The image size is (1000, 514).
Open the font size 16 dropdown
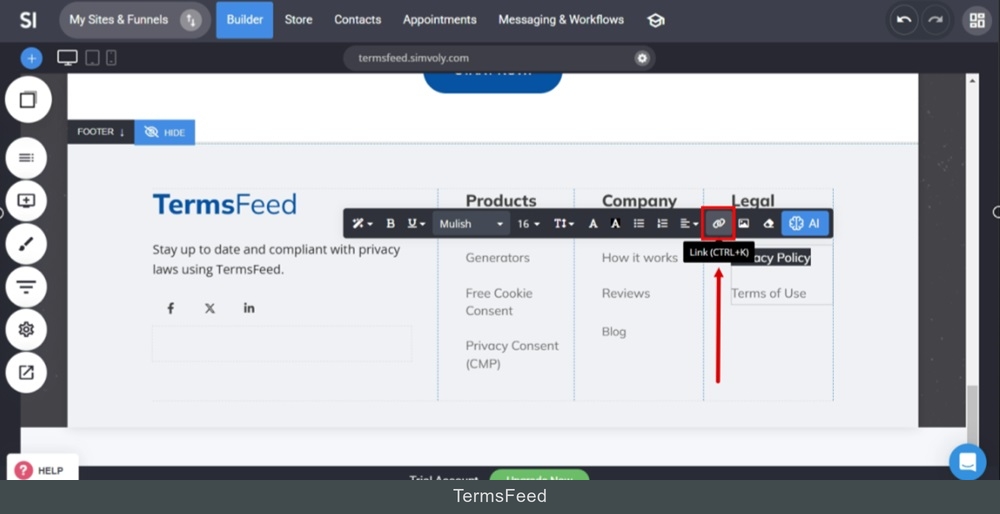point(528,224)
